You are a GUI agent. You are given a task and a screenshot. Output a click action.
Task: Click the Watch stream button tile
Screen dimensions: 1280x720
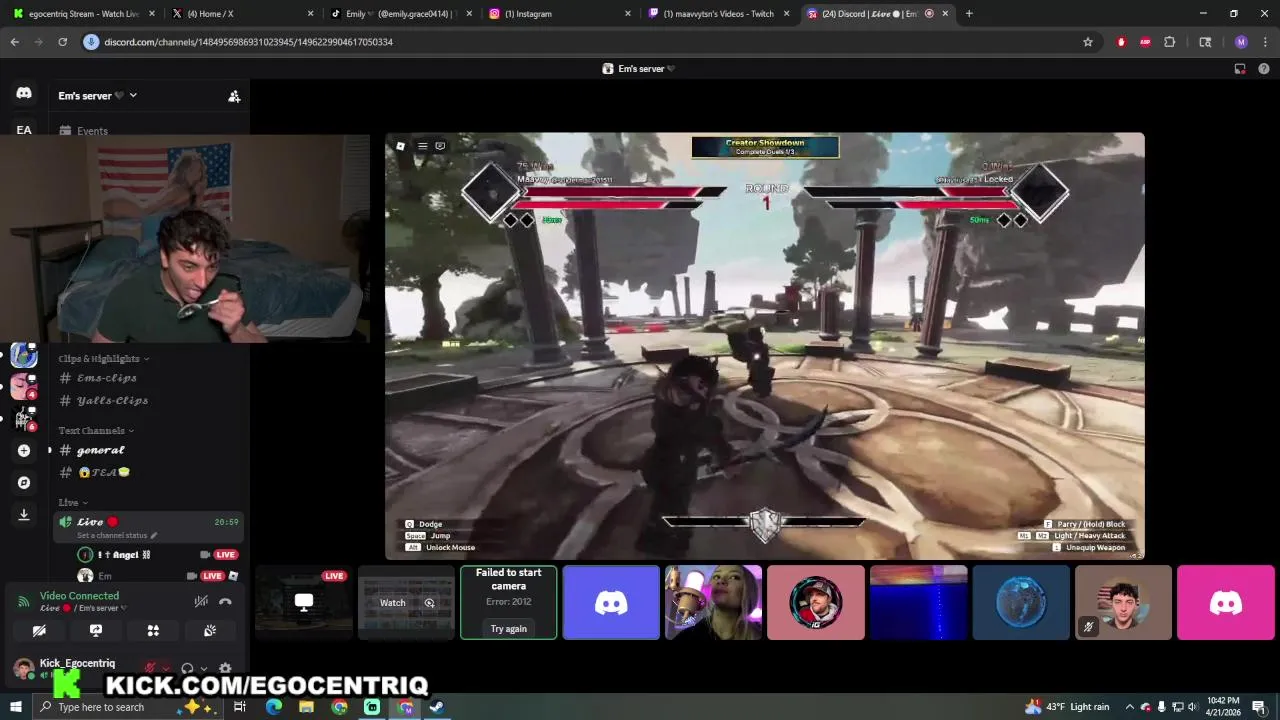(x=406, y=603)
